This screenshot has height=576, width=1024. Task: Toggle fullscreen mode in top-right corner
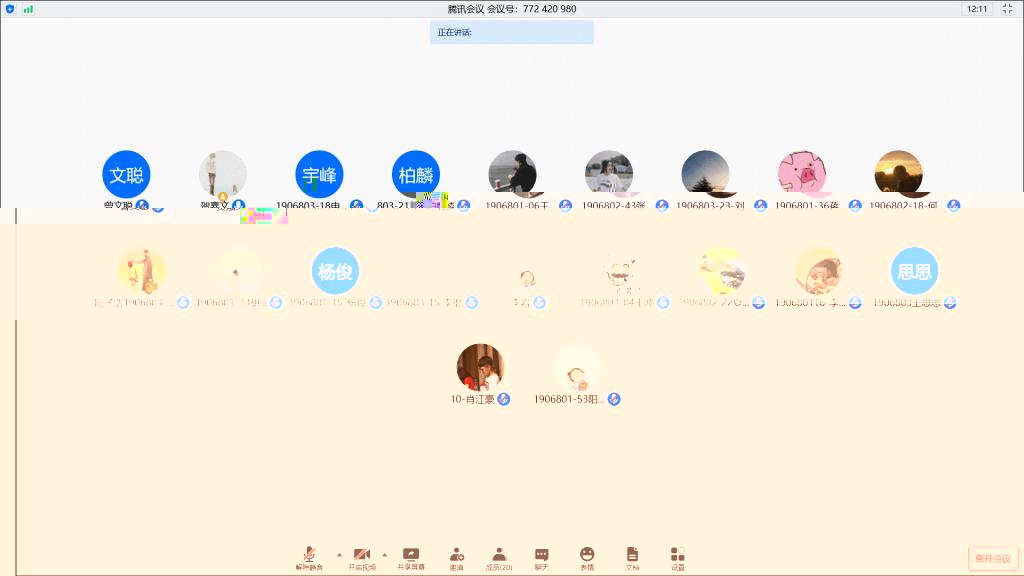1007,9
